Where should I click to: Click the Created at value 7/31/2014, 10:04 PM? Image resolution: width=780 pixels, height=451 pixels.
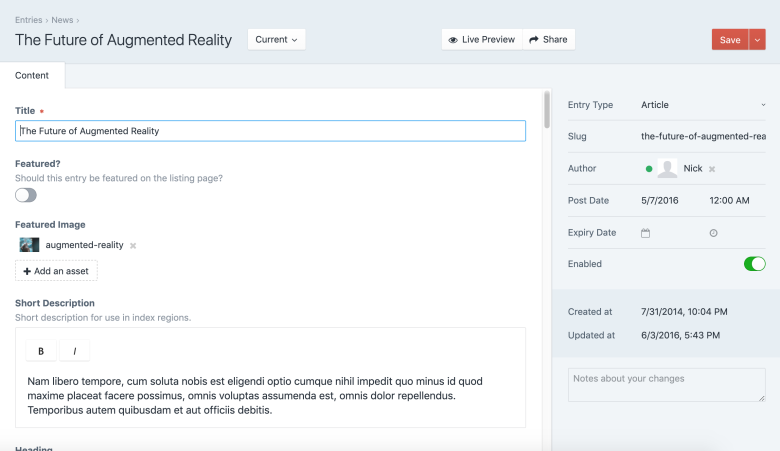[x=684, y=312]
